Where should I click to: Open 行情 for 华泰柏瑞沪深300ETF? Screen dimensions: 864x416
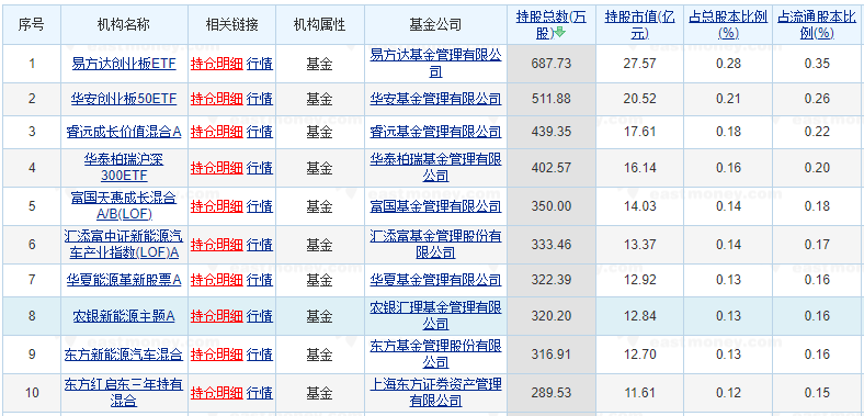260,168
